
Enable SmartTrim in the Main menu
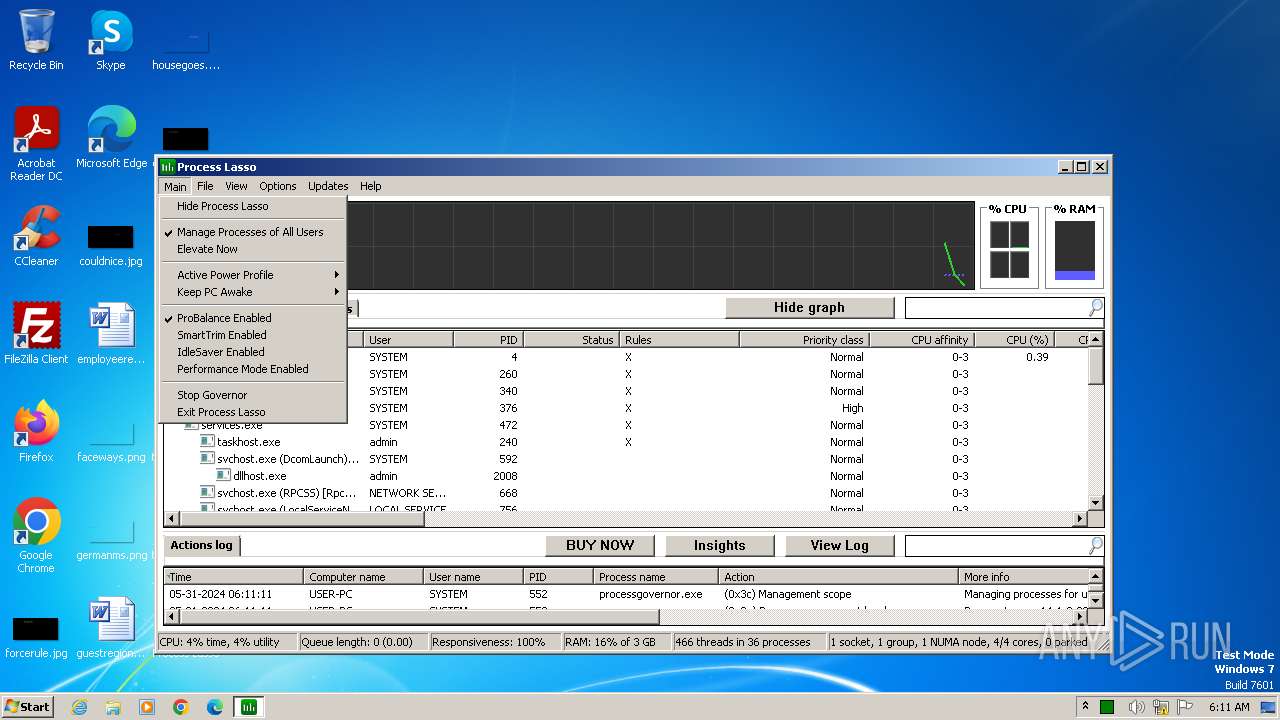[253, 335]
